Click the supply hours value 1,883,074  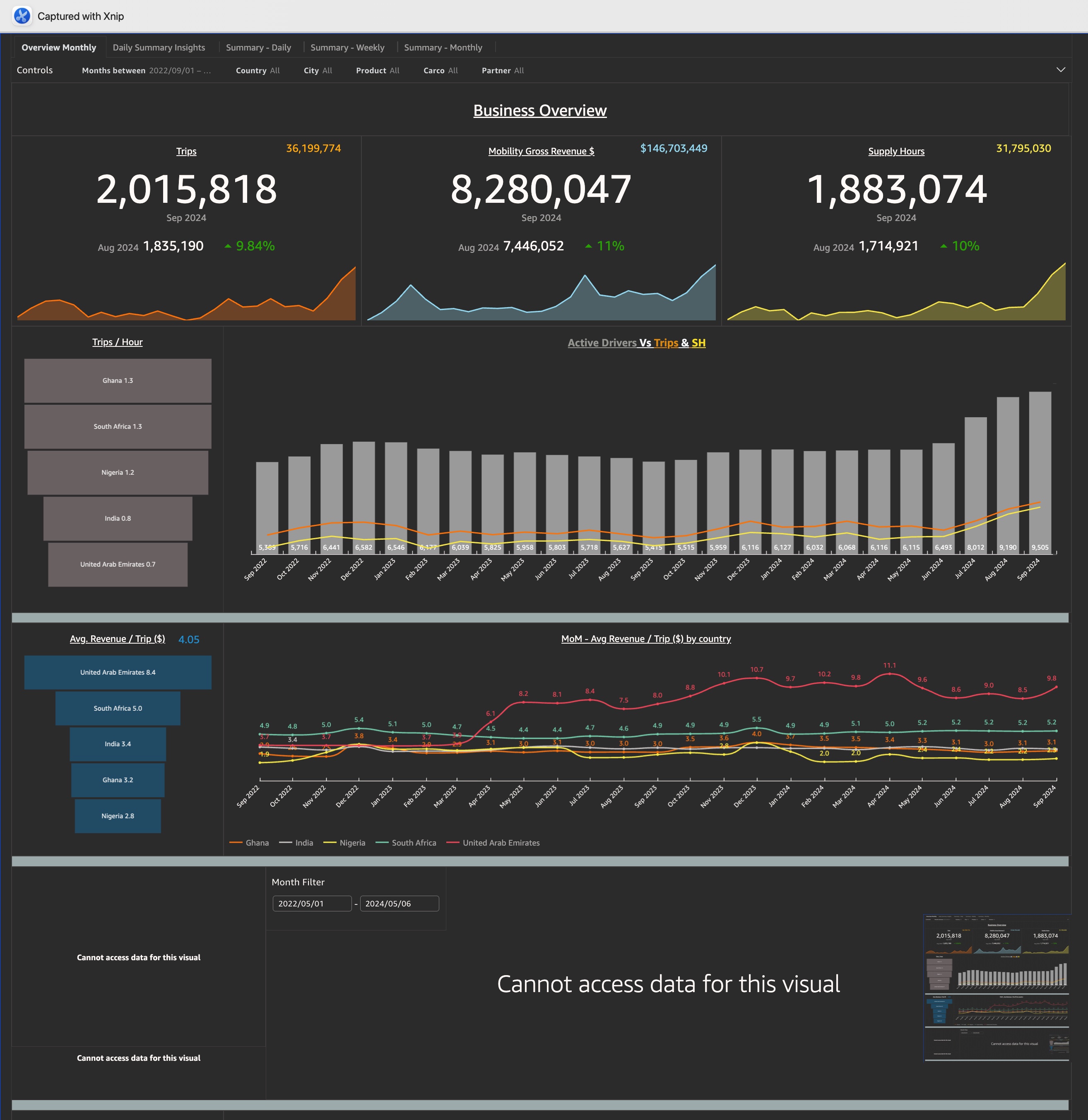click(x=897, y=189)
